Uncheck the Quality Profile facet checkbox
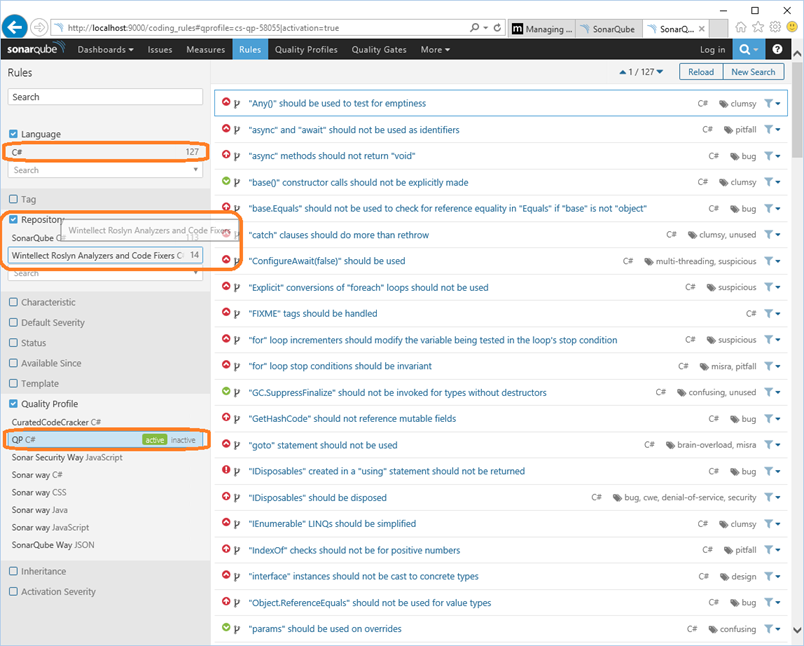The height and width of the screenshot is (646, 804). [13, 404]
